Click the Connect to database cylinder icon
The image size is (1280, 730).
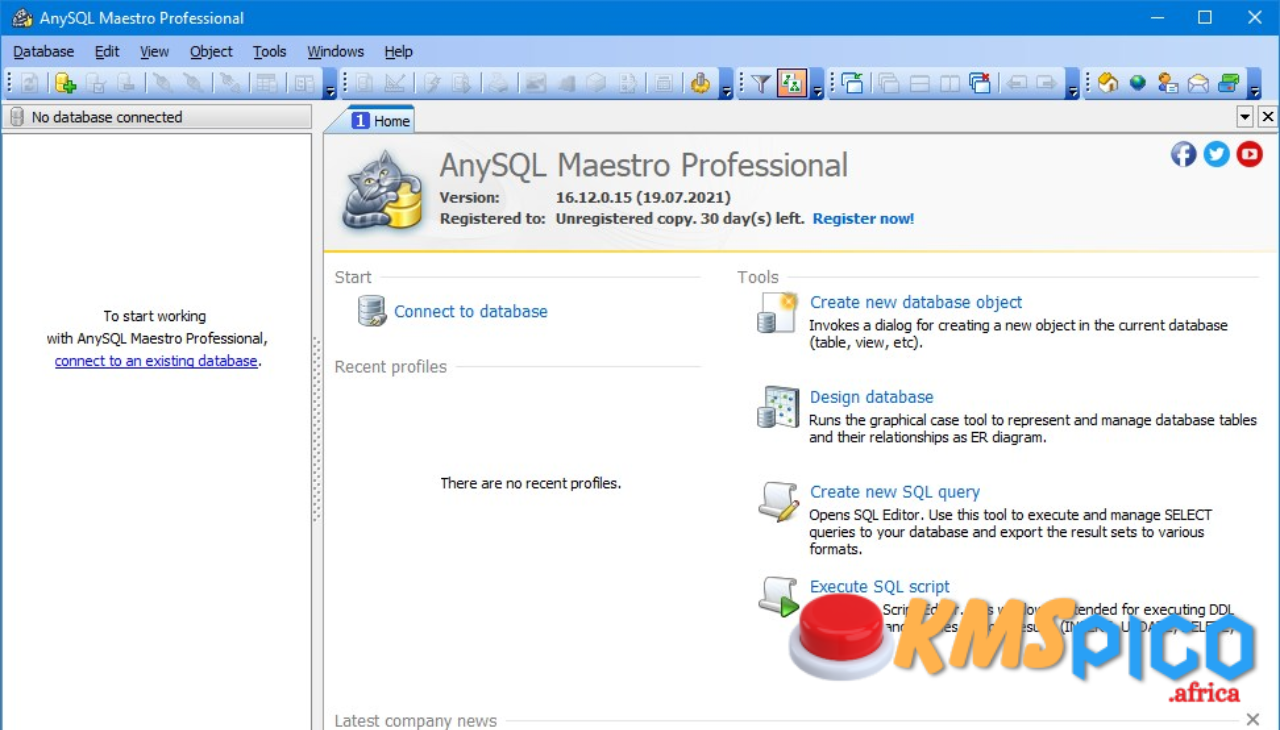pos(372,311)
